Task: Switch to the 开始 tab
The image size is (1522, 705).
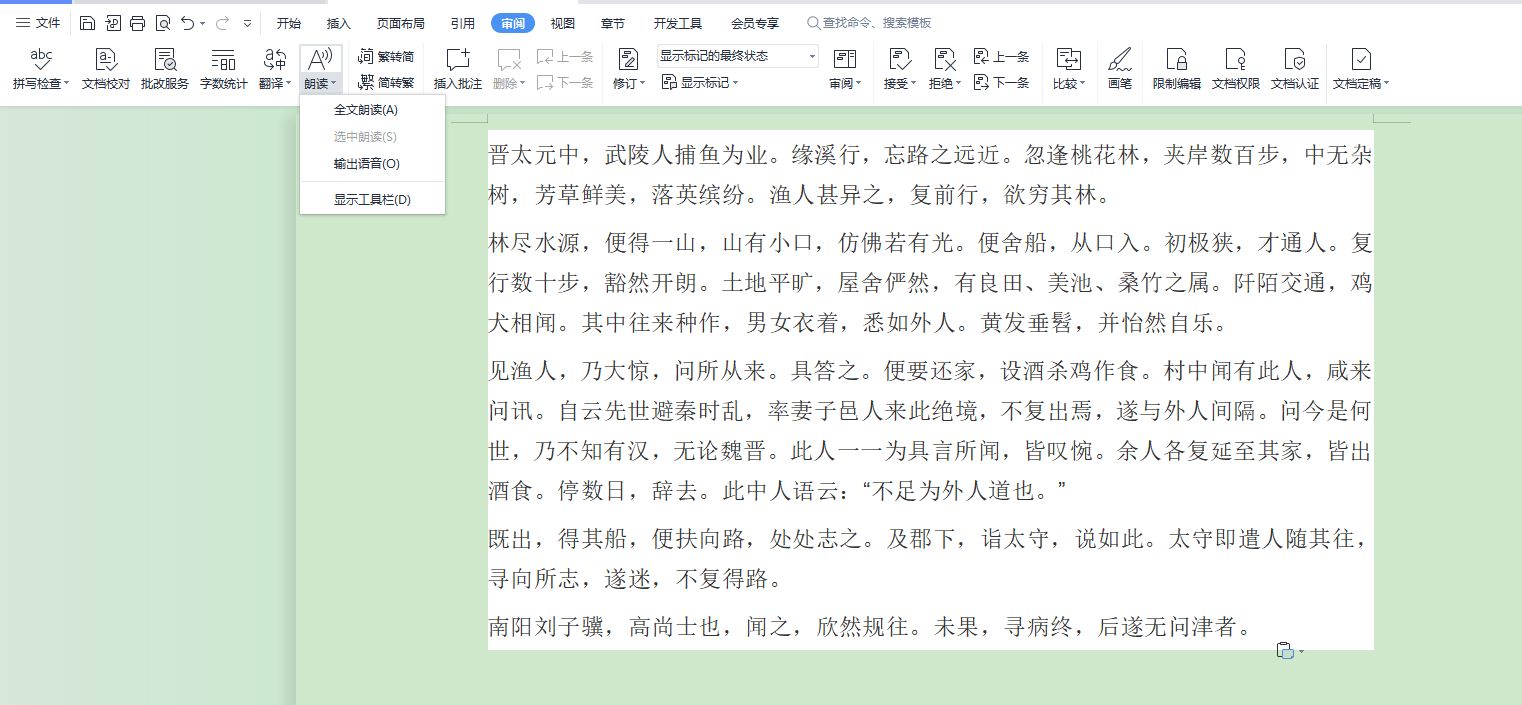Action: [289, 23]
